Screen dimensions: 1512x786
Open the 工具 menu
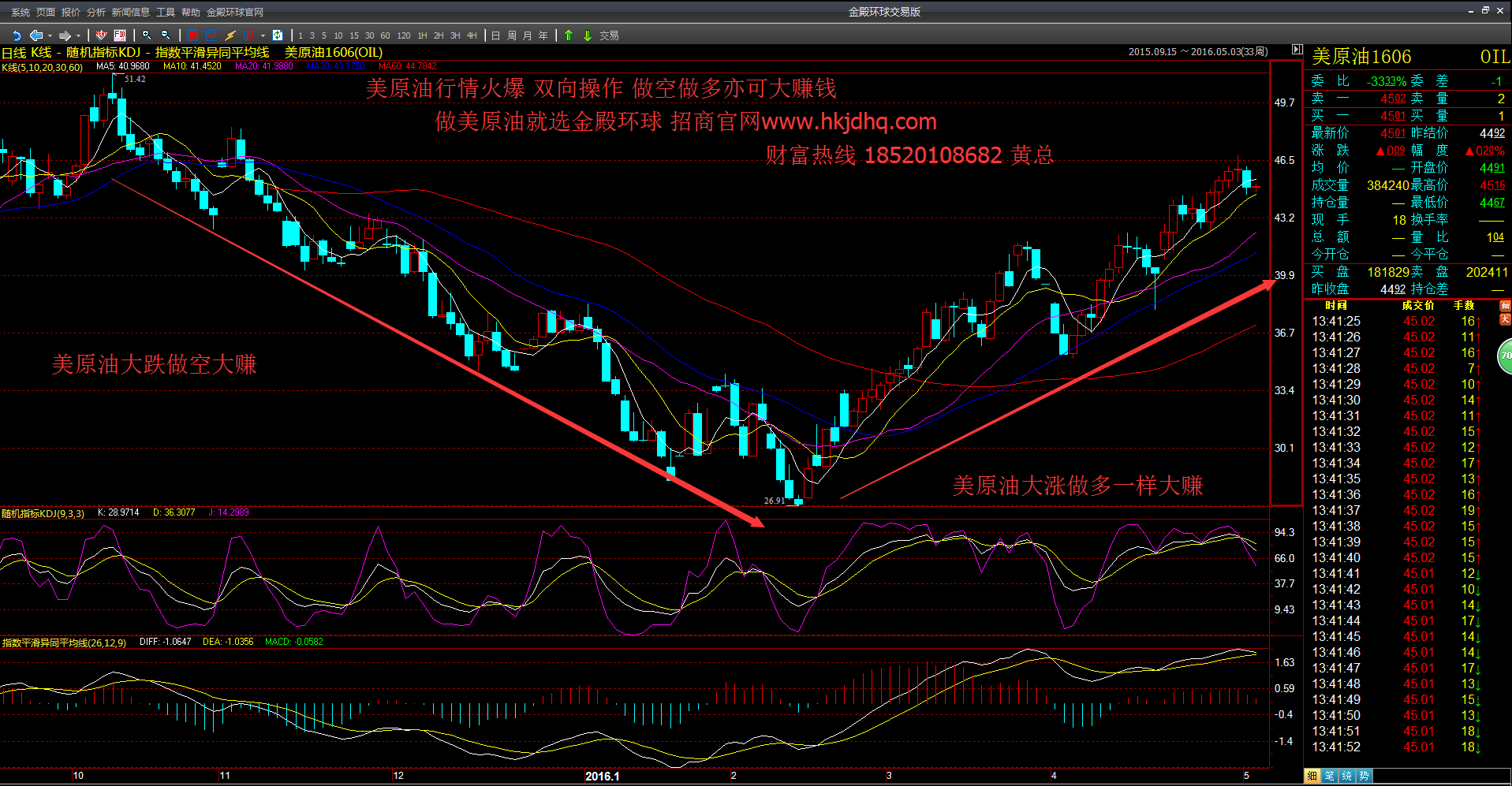click(166, 12)
